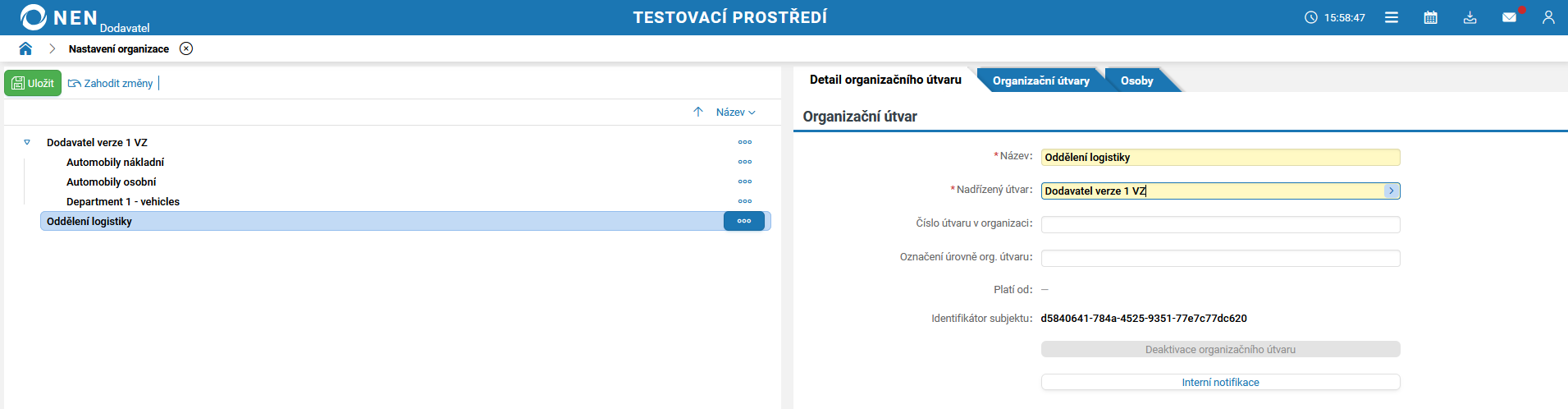Image resolution: width=1568 pixels, height=409 pixels.
Task: Click the download icon in header
Action: tap(1470, 17)
